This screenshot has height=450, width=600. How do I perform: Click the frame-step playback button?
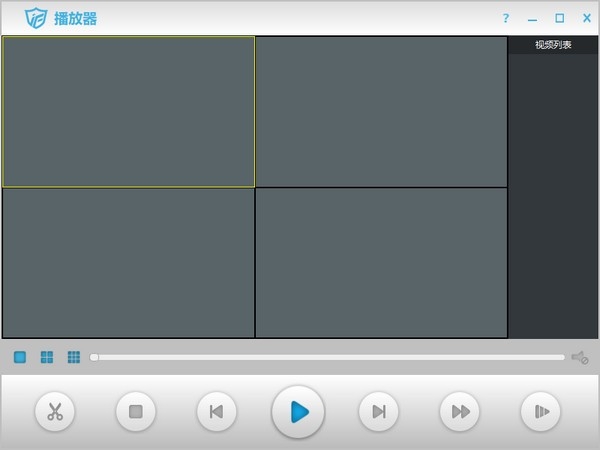(541, 411)
